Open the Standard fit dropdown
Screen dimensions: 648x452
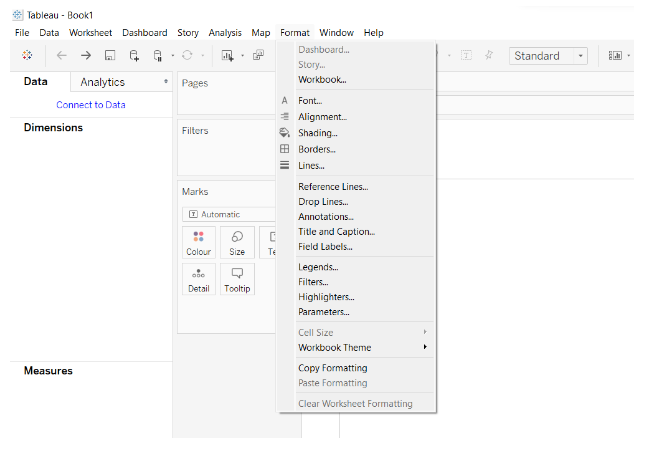tap(548, 56)
